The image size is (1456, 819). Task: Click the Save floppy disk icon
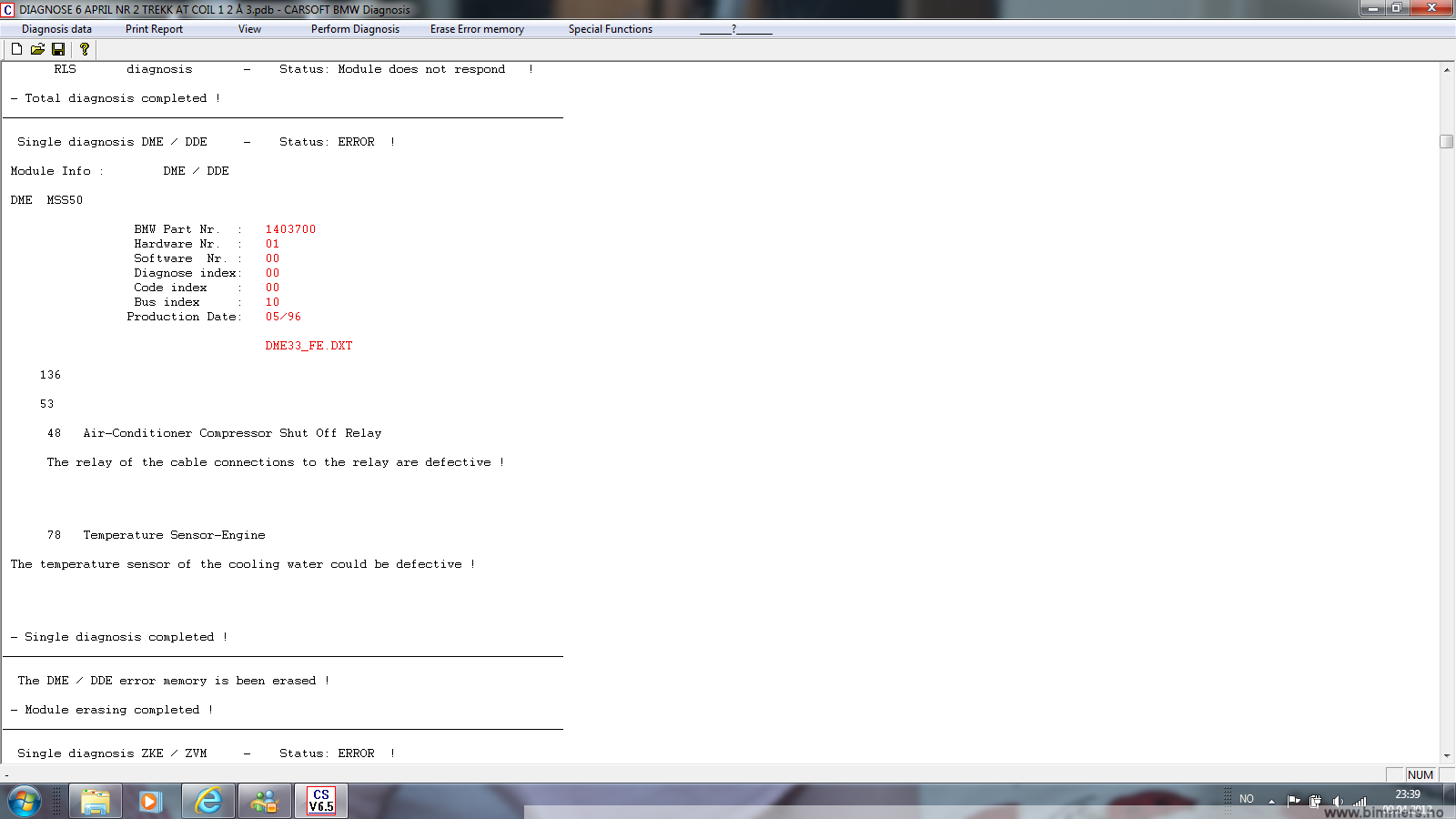(58, 49)
